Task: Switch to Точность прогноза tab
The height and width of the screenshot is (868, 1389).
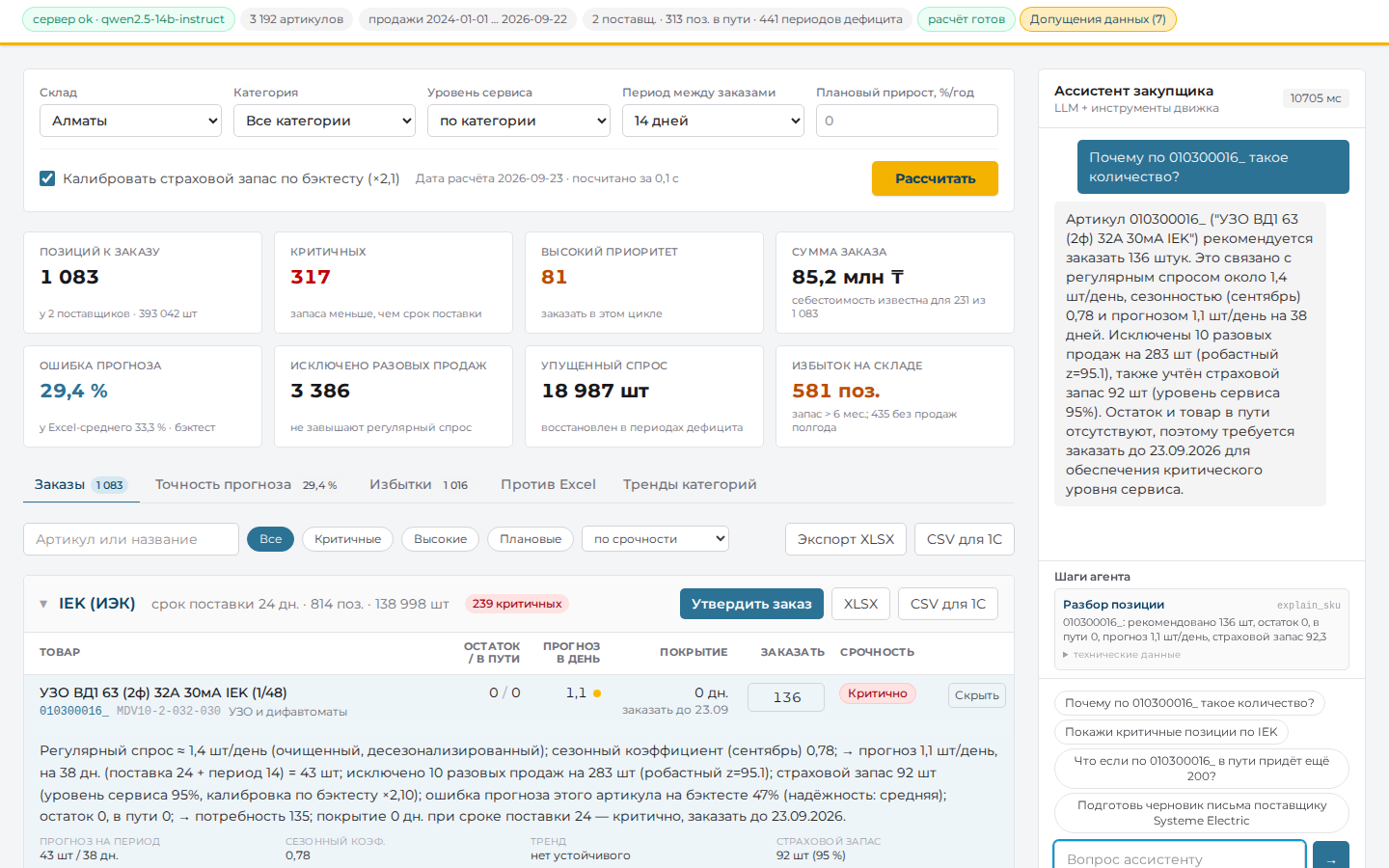Action: pos(246,484)
